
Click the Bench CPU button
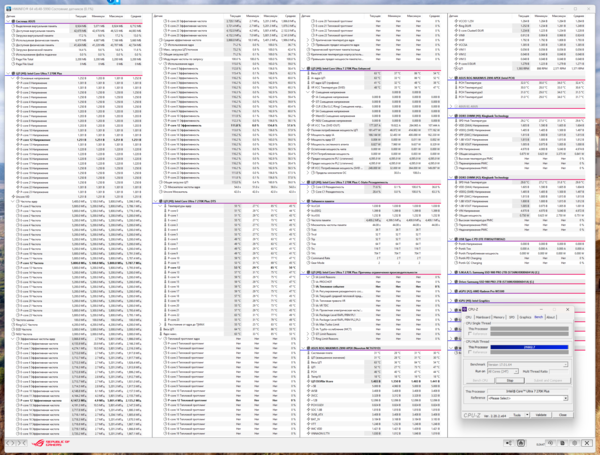pos(480,380)
